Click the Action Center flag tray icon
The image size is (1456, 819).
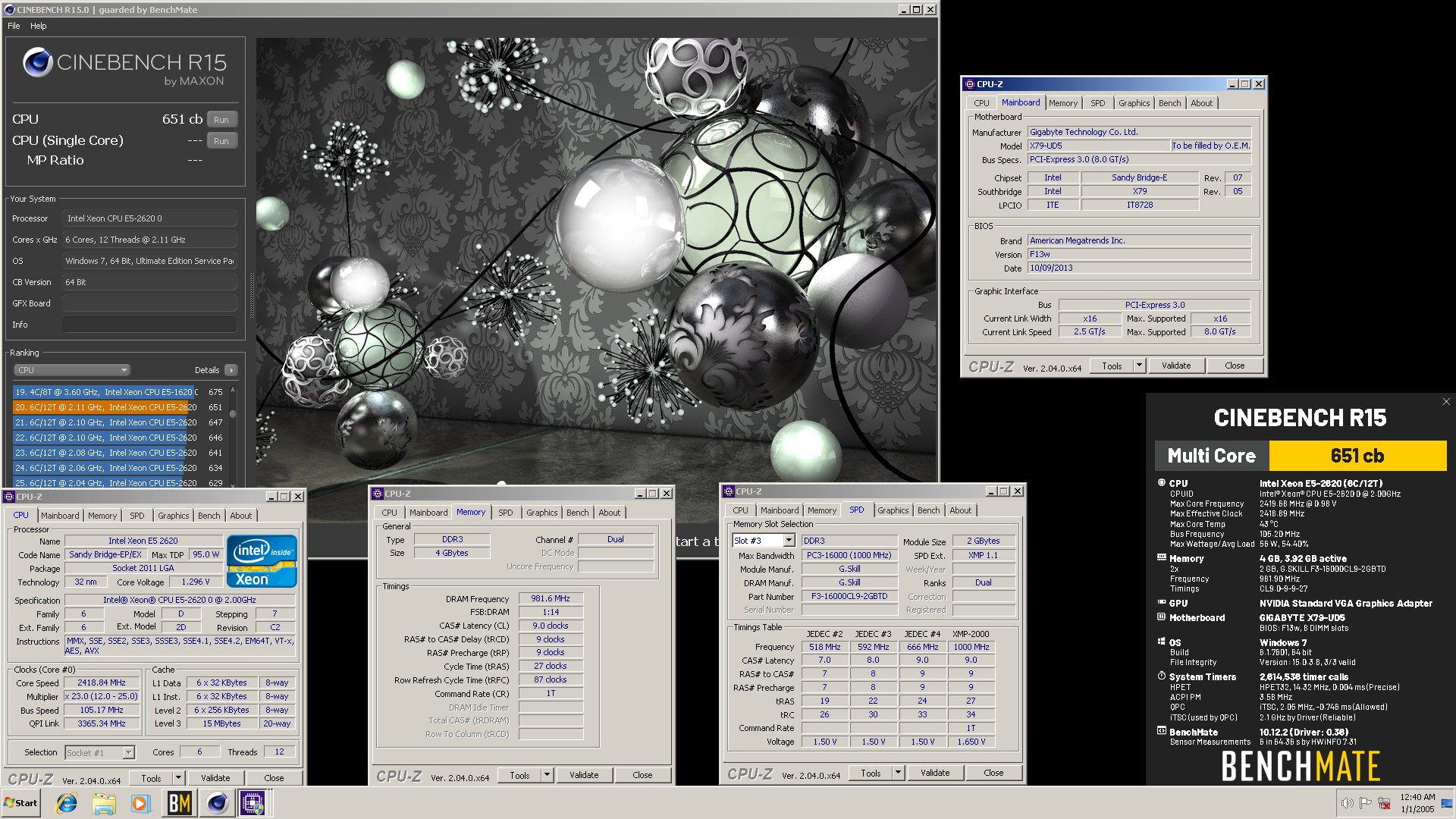click(1365, 803)
